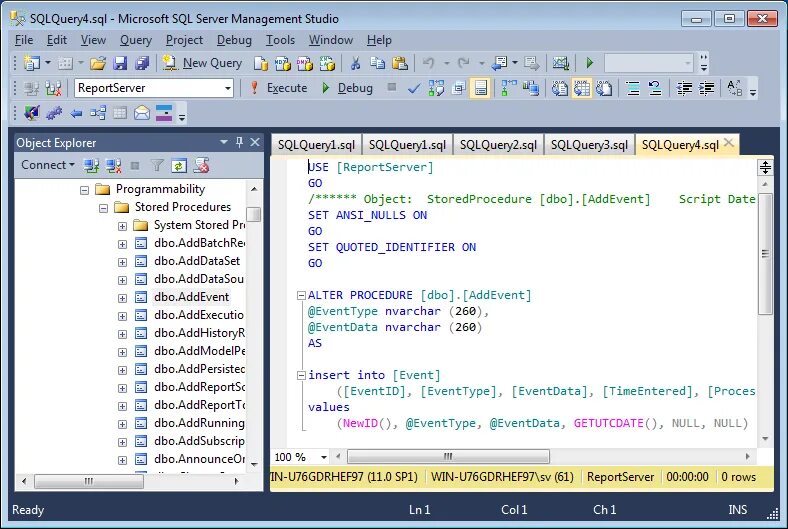Open Analysis Services DMX Query icon
Screen dimensions: 788x529
[305, 63]
